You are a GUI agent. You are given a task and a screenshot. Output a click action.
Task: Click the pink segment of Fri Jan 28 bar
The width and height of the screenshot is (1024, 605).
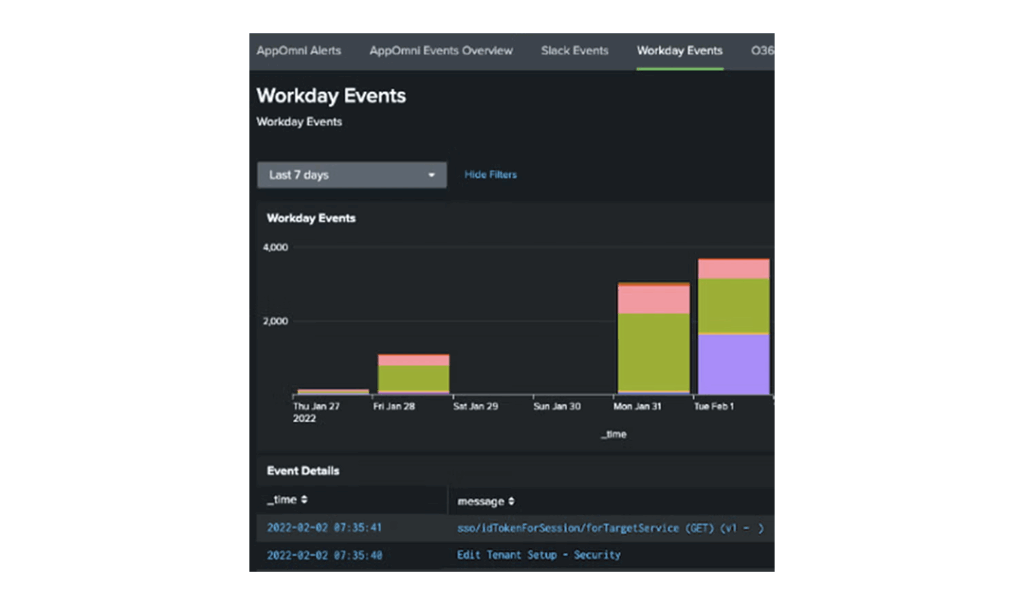point(413,360)
